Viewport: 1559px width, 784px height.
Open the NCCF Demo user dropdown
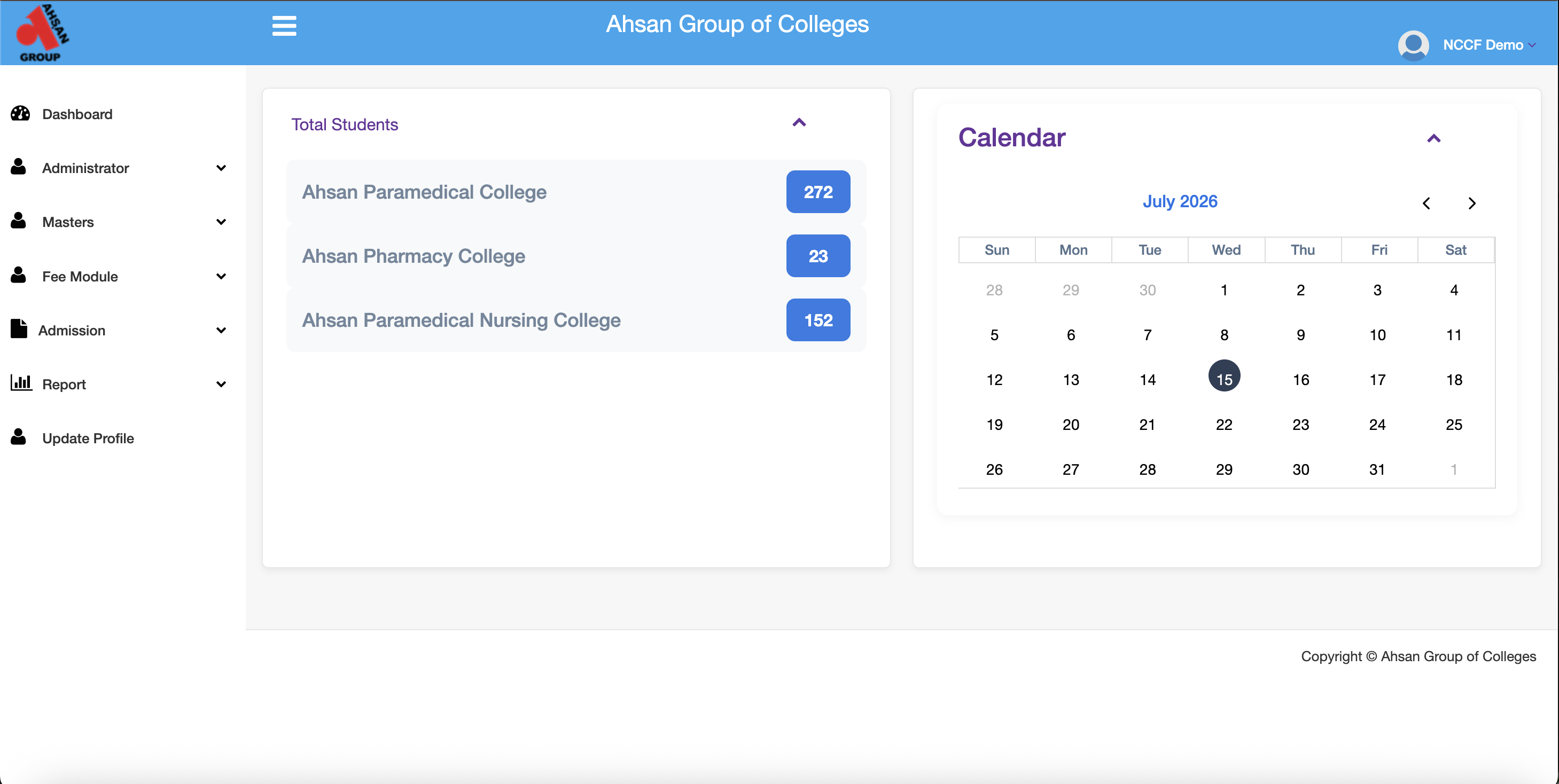coord(1489,45)
